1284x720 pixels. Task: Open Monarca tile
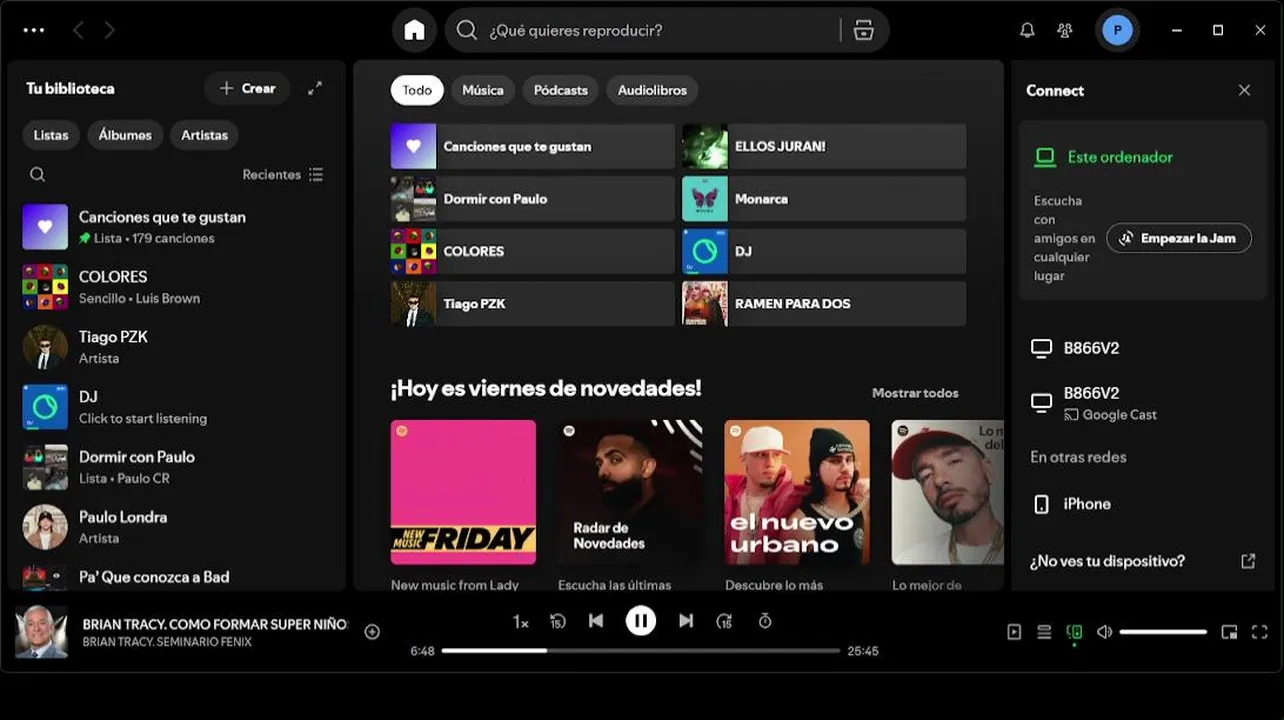point(824,199)
